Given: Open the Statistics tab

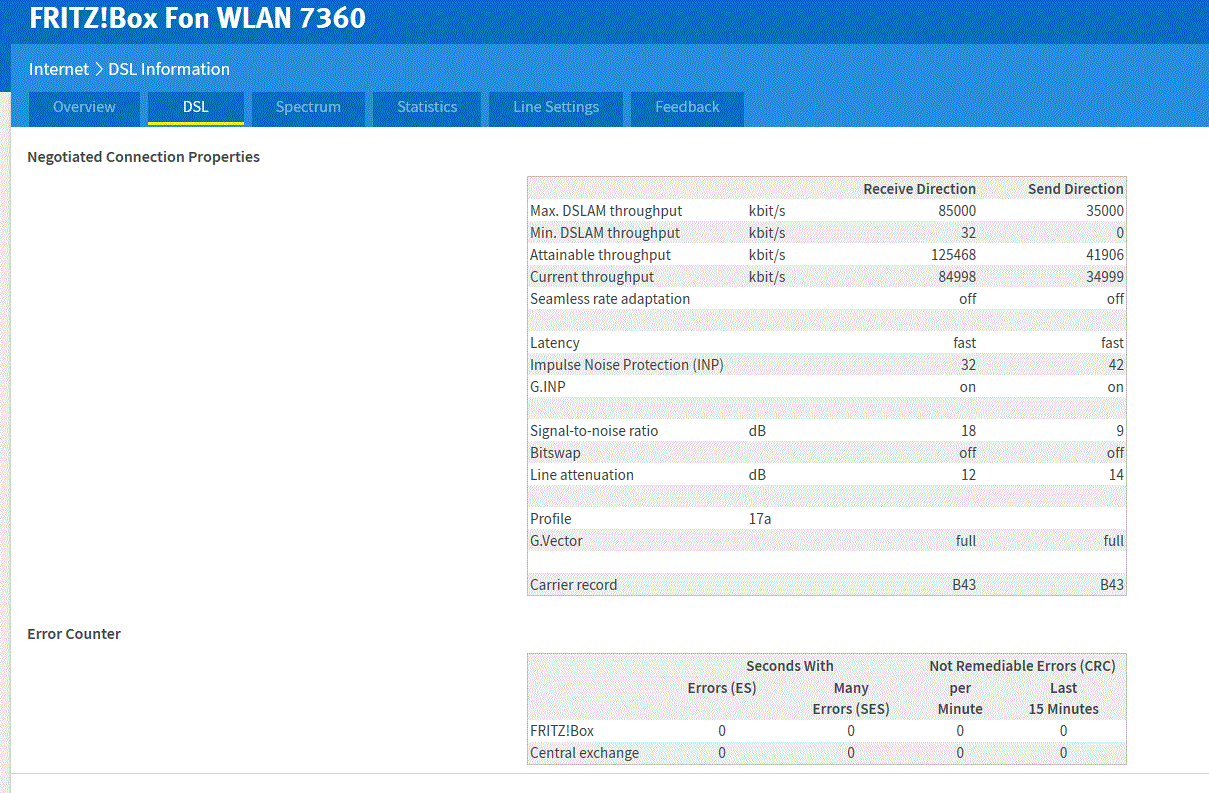Looking at the screenshot, I should tap(427, 107).
